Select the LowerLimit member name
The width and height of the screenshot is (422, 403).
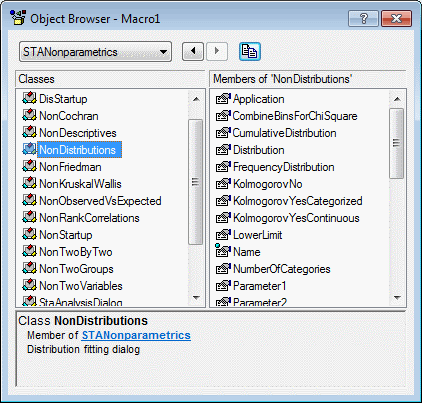(x=257, y=235)
